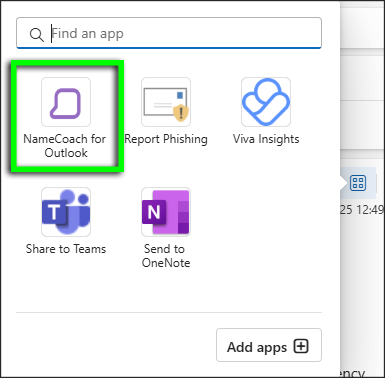385x378 pixels.
Task: Click the Add apps button
Action: tap(269, 345)
